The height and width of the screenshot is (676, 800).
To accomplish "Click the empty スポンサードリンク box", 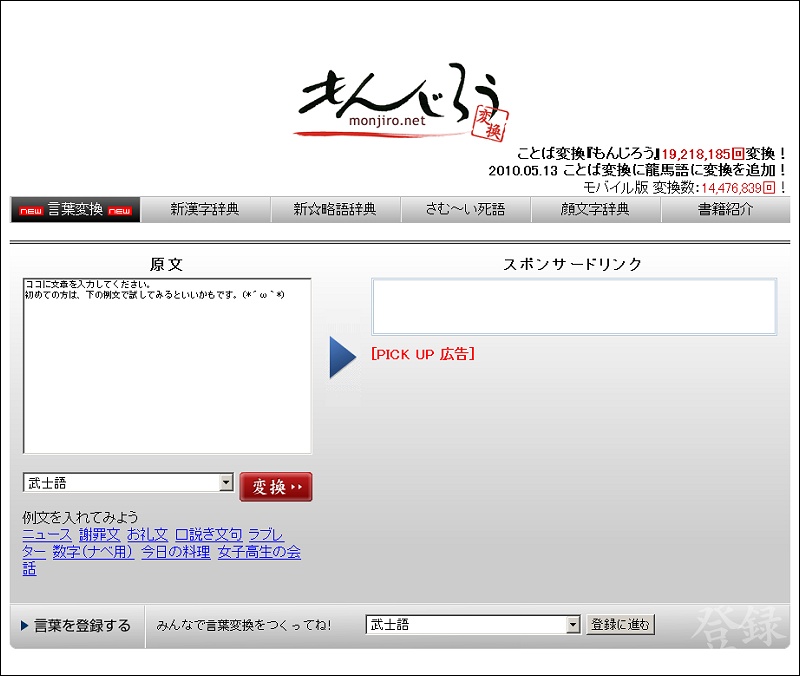I will click(574, 306).
